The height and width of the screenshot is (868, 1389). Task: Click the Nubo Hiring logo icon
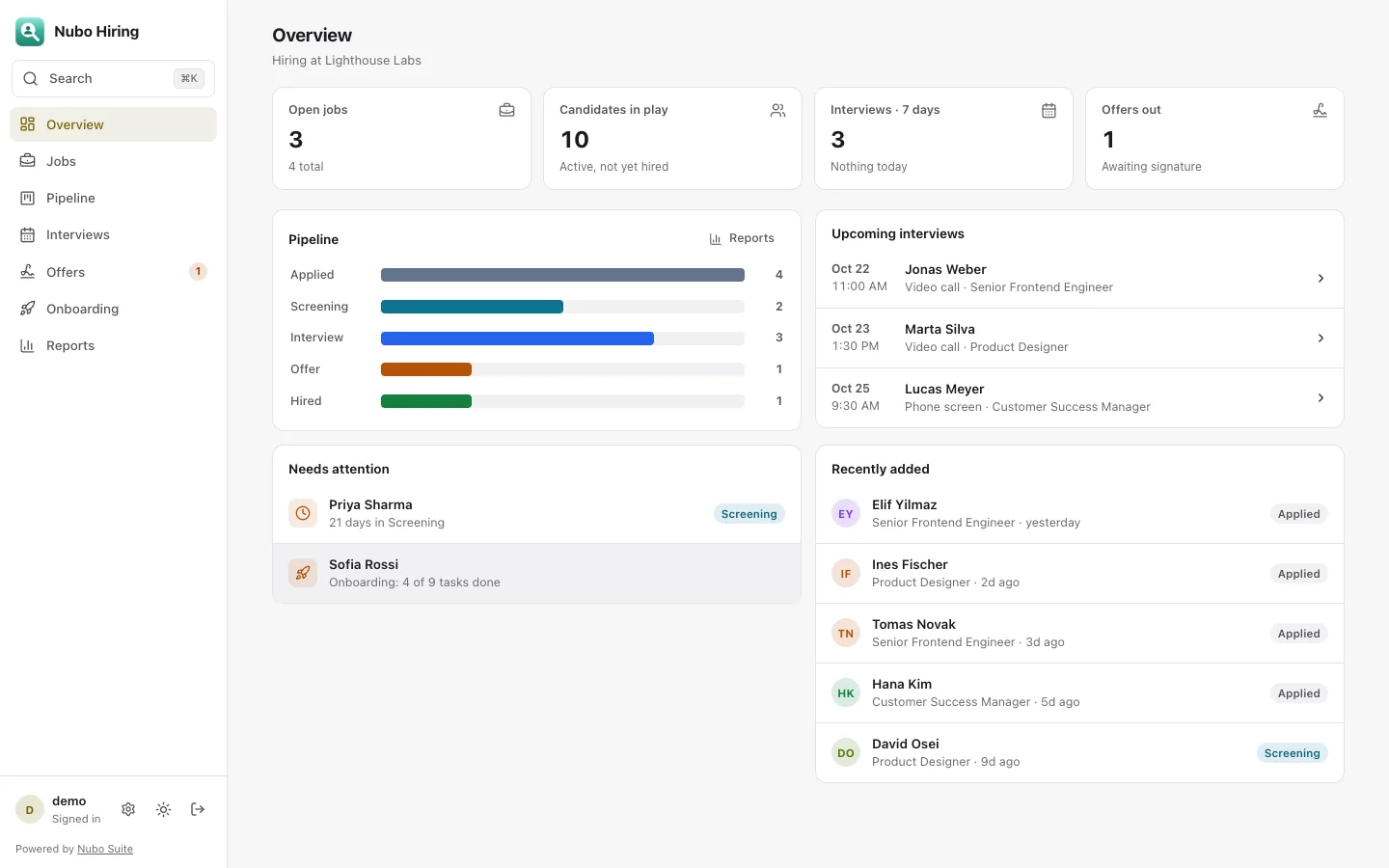click(x=30, y=32)
